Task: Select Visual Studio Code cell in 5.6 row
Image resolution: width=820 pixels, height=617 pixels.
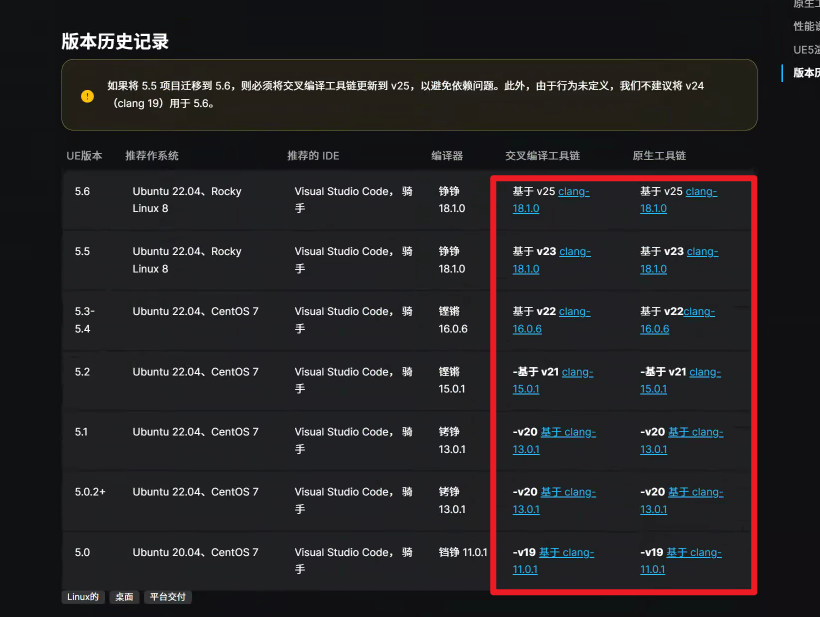Action: pos(354,200)
